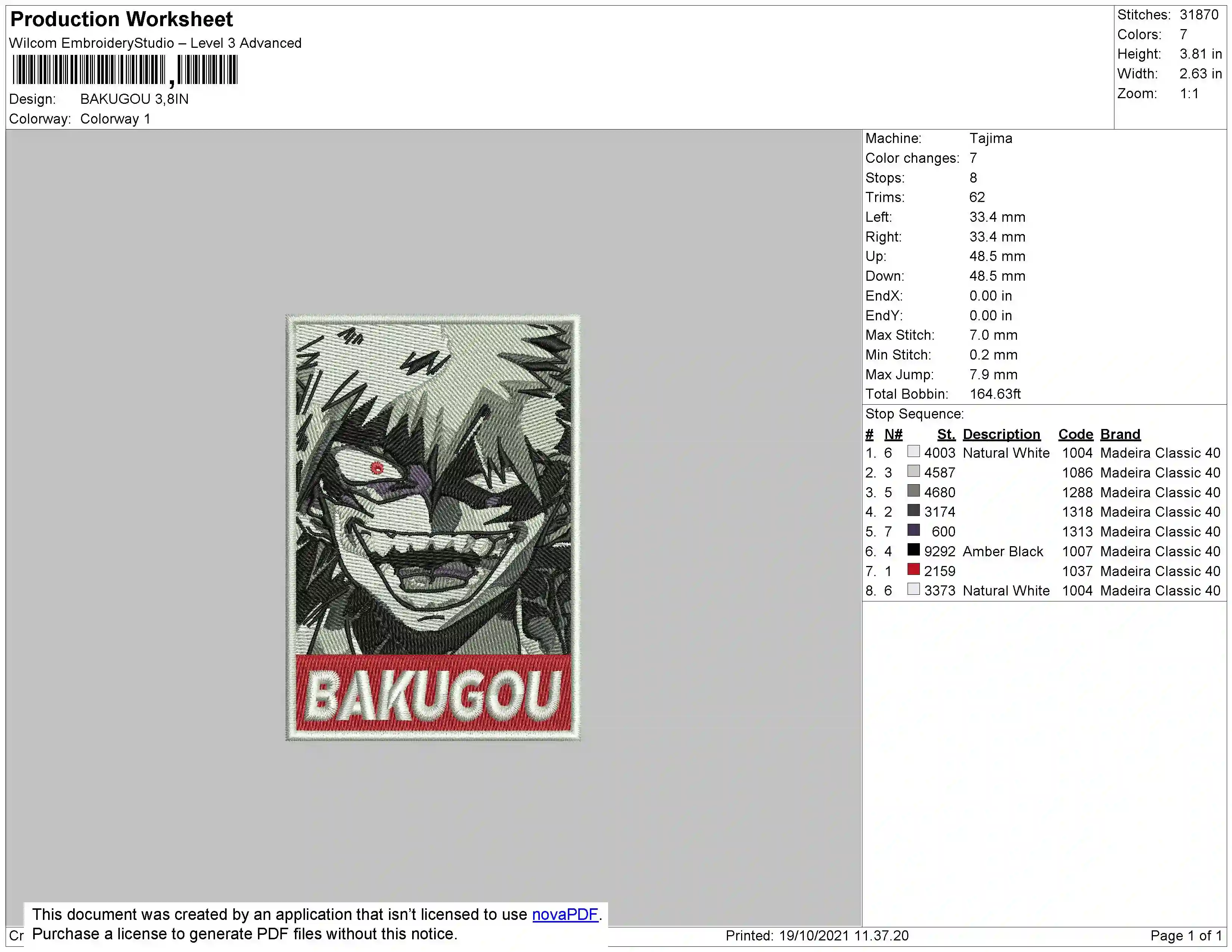
Task: Click the Code column header
Action: 1075,434
